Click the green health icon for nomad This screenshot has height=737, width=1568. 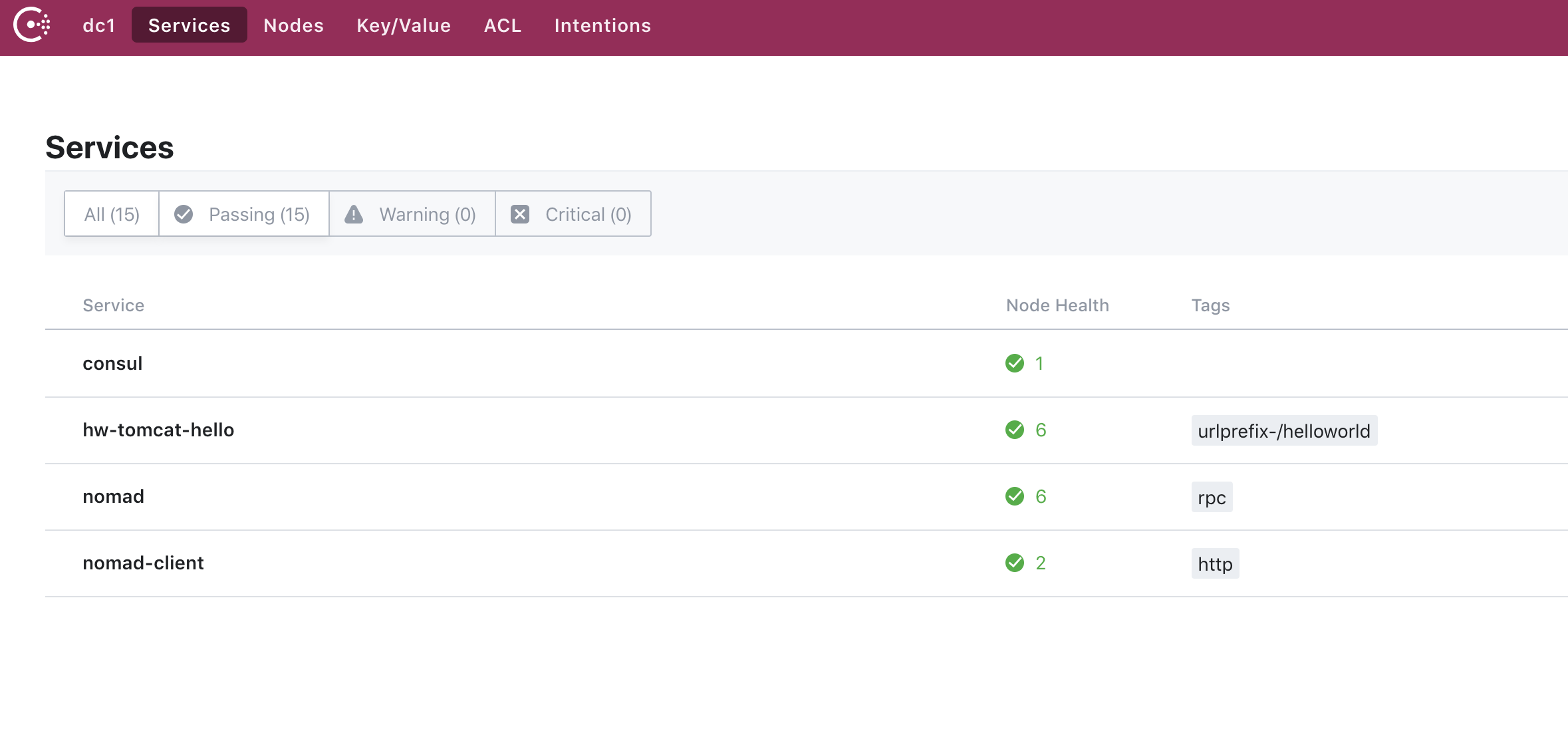coord(1015,496)
